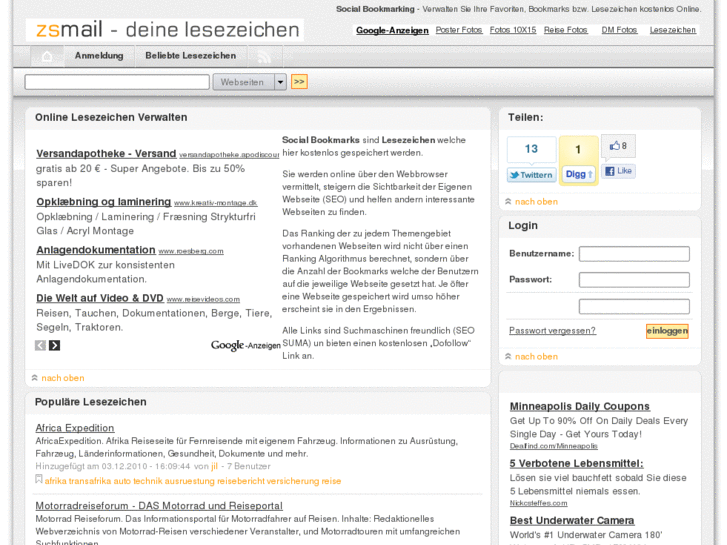Viewport: 727px width, 545px height.
Task: Click into the main search text box
Action: point(117,82)
